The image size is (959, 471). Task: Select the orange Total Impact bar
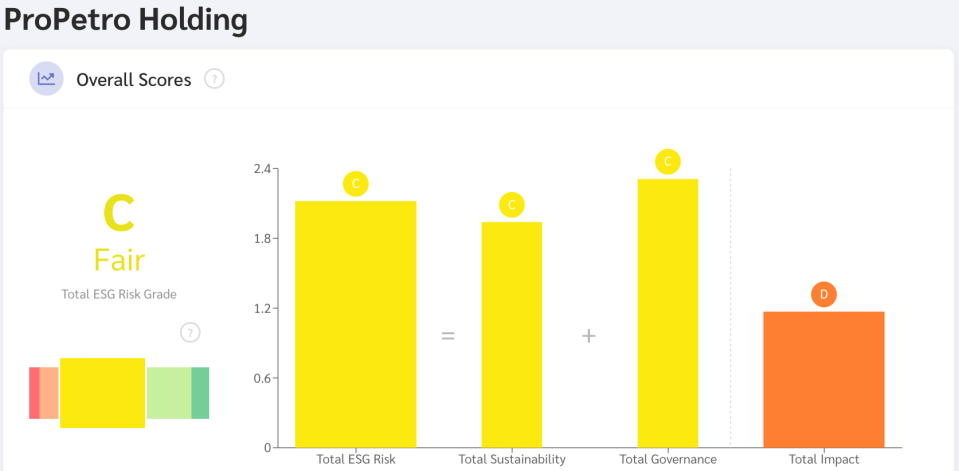[x=824, y=380]
